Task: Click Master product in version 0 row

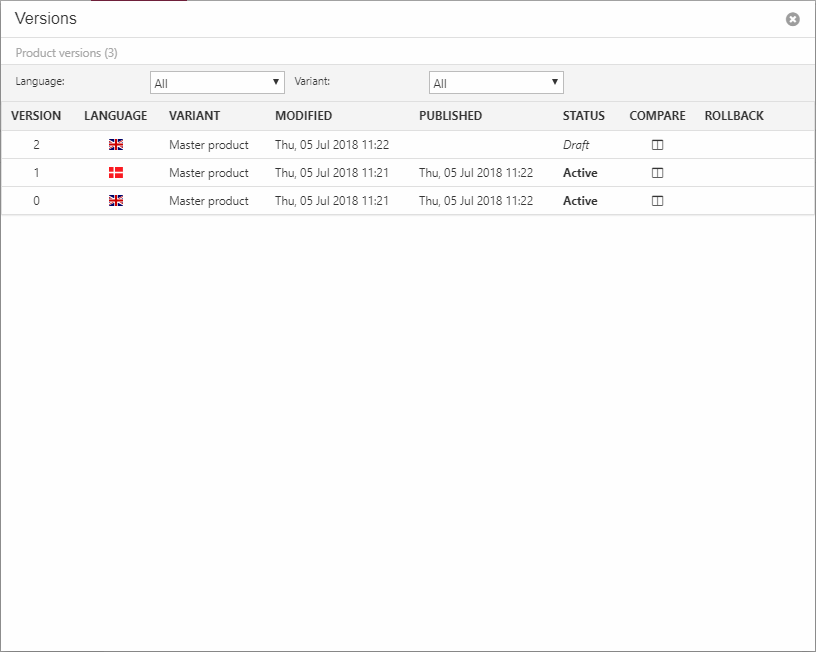Action: (208, 201)
